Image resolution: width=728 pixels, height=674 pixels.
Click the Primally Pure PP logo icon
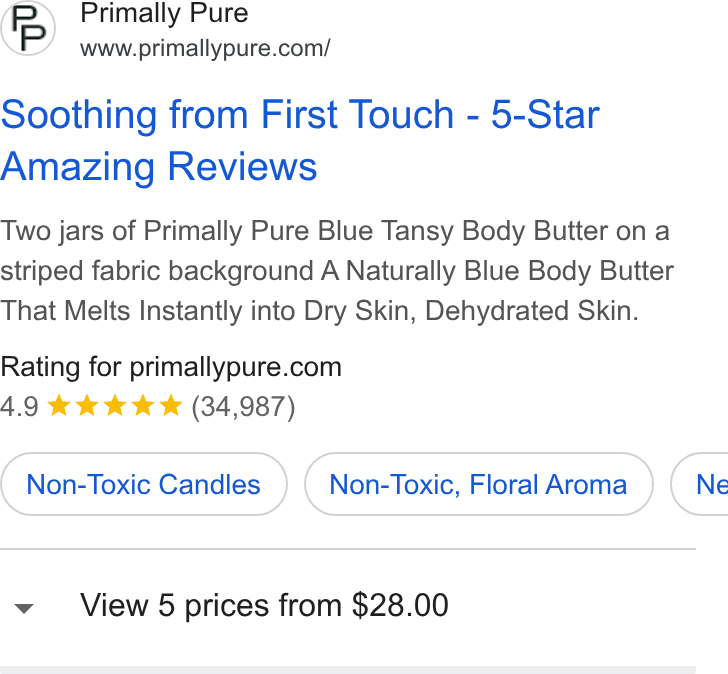(x=28, y=28)
